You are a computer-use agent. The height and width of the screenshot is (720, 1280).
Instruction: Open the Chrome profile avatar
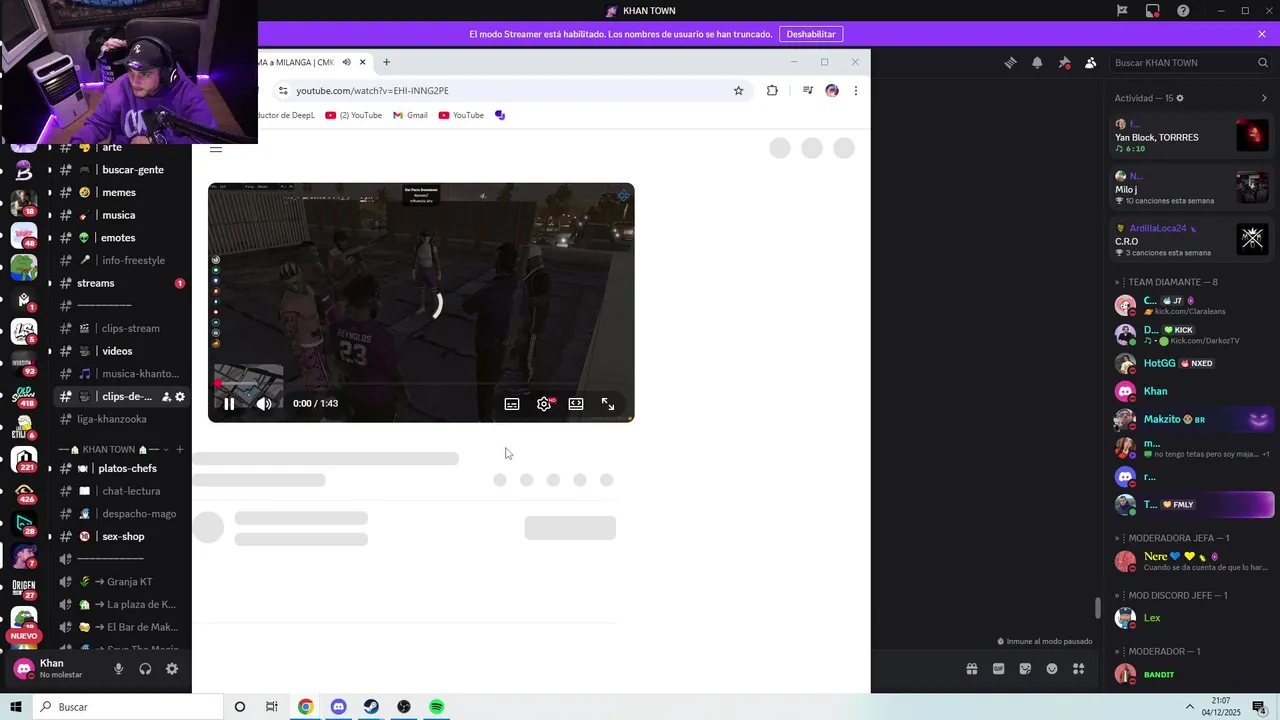click(x=832, y=91)
